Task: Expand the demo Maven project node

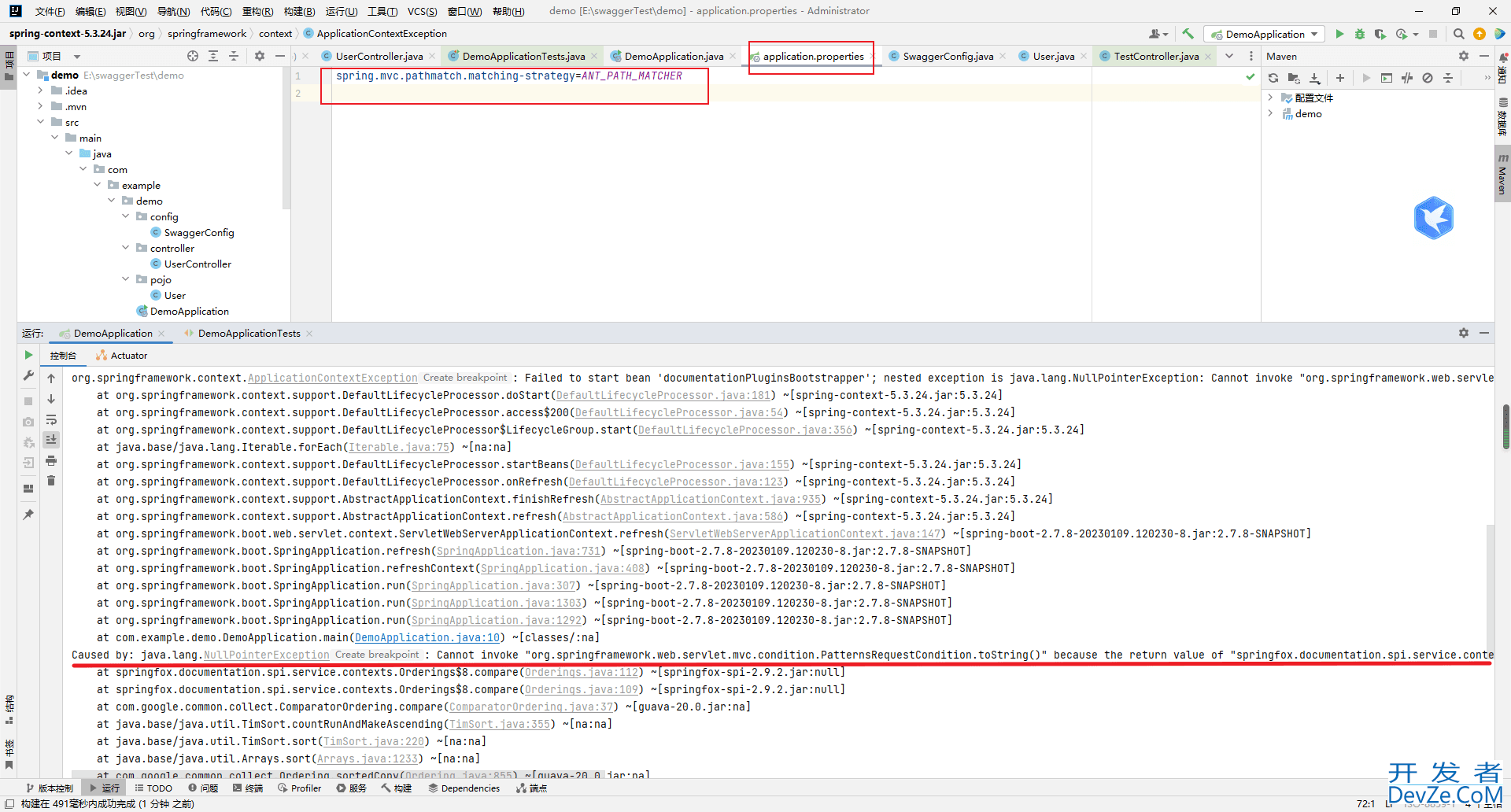Action: coord(1270,113)
